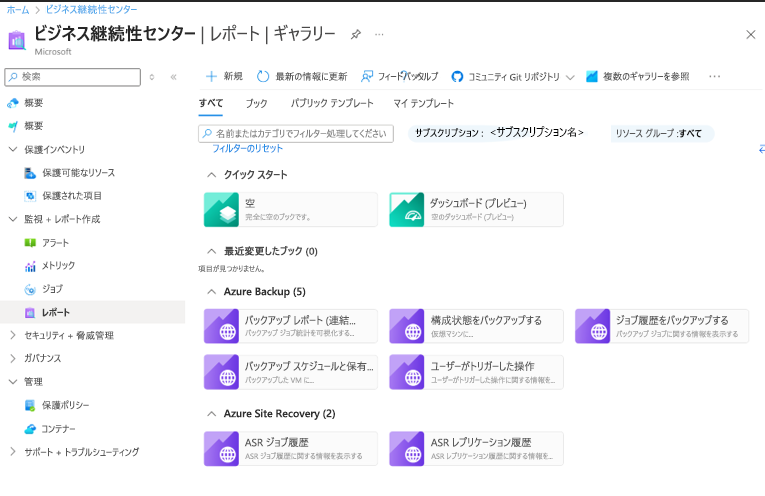765x496 pixels.
Task: Click the 保護された項目 icon
Action: [30, 196]
